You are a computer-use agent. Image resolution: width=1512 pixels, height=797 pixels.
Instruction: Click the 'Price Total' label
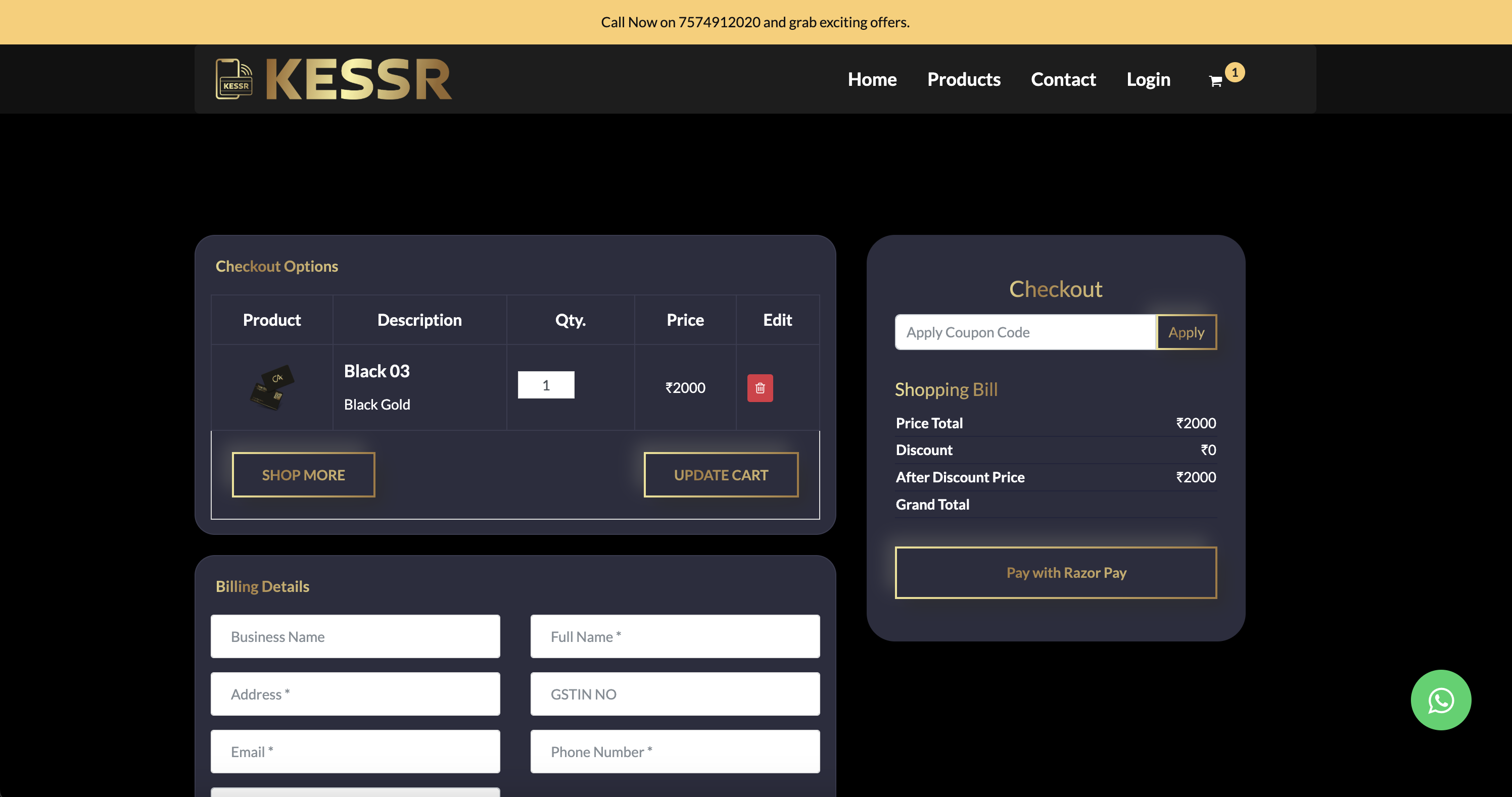coord(928,423)
